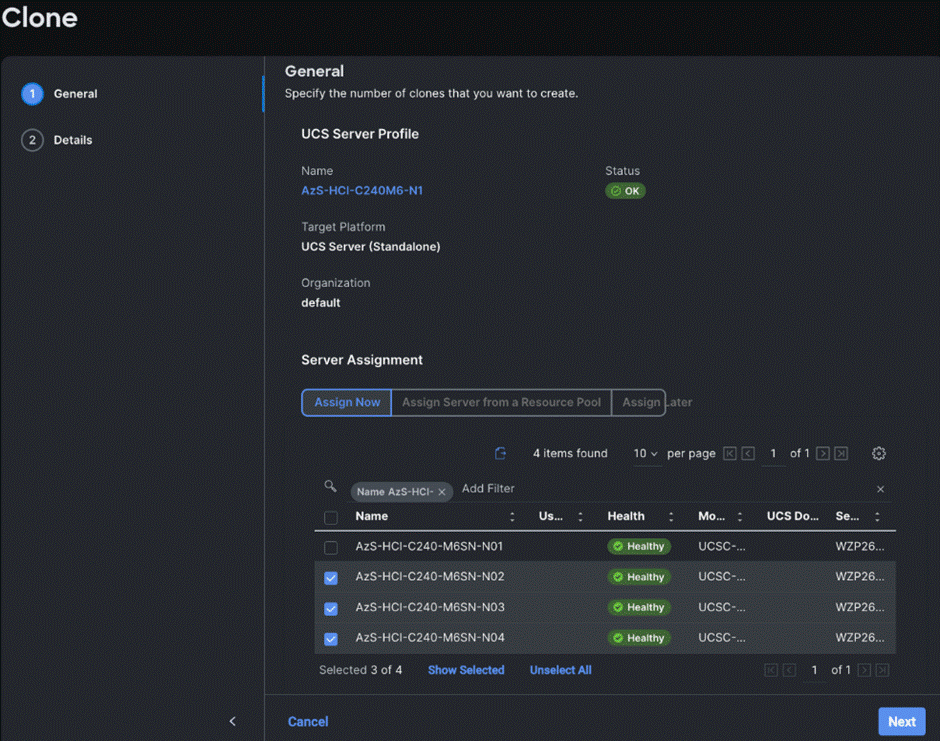Viewport: 940px width, 741px height.
Task: Check the AzS-HCI-C240-M6SN-N01 row checkbox
Action: coord(330,546)
